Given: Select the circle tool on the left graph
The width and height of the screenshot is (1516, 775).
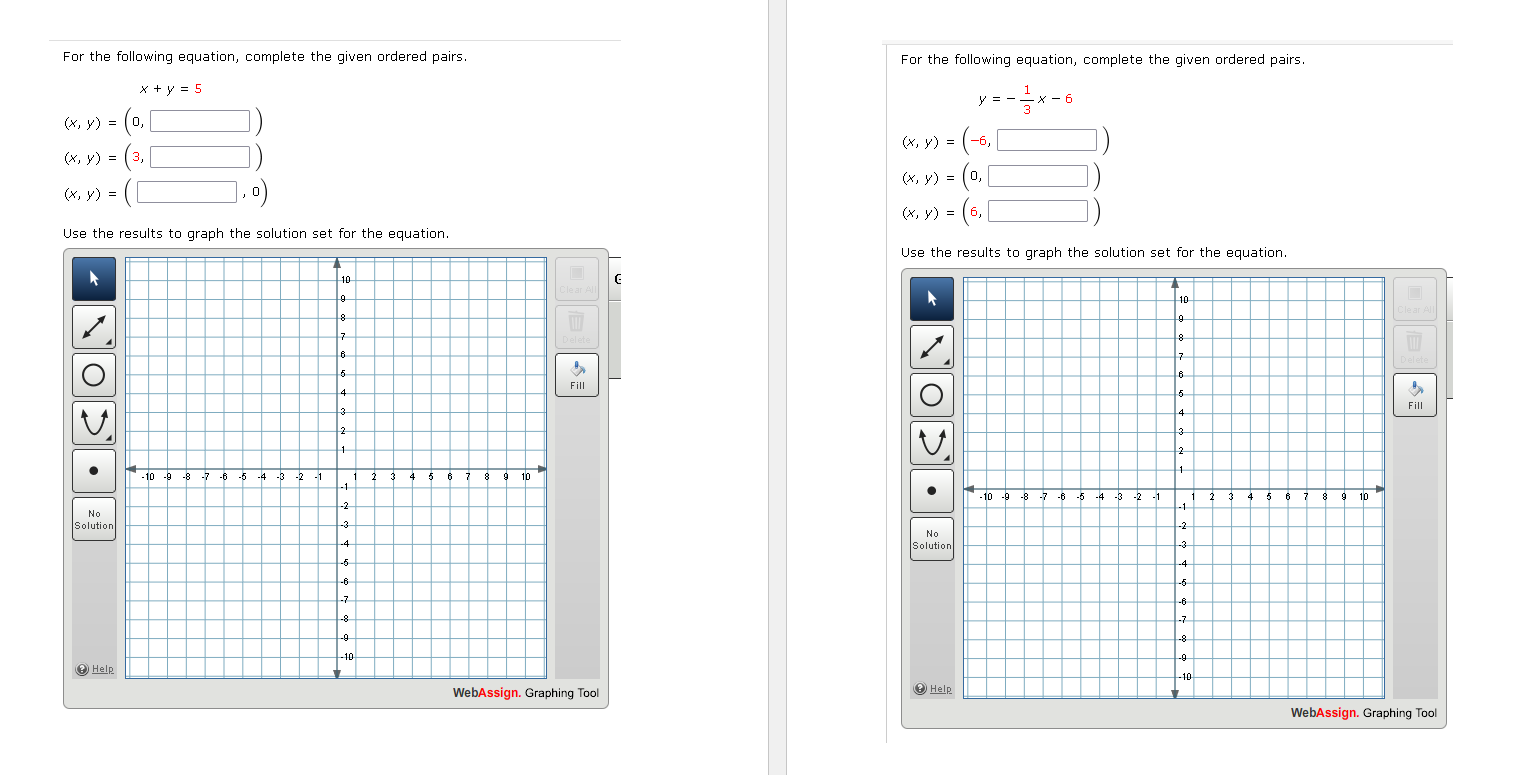Looking at the screenshot, I should [93, 374].
